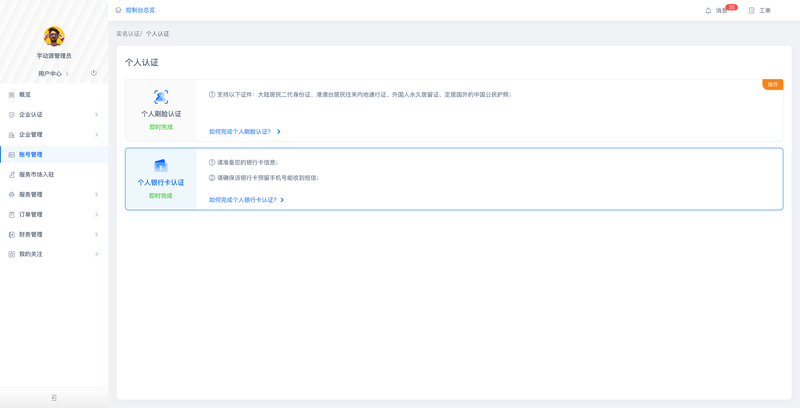Expand 企业管理 chevron arrow

[96, 135]
